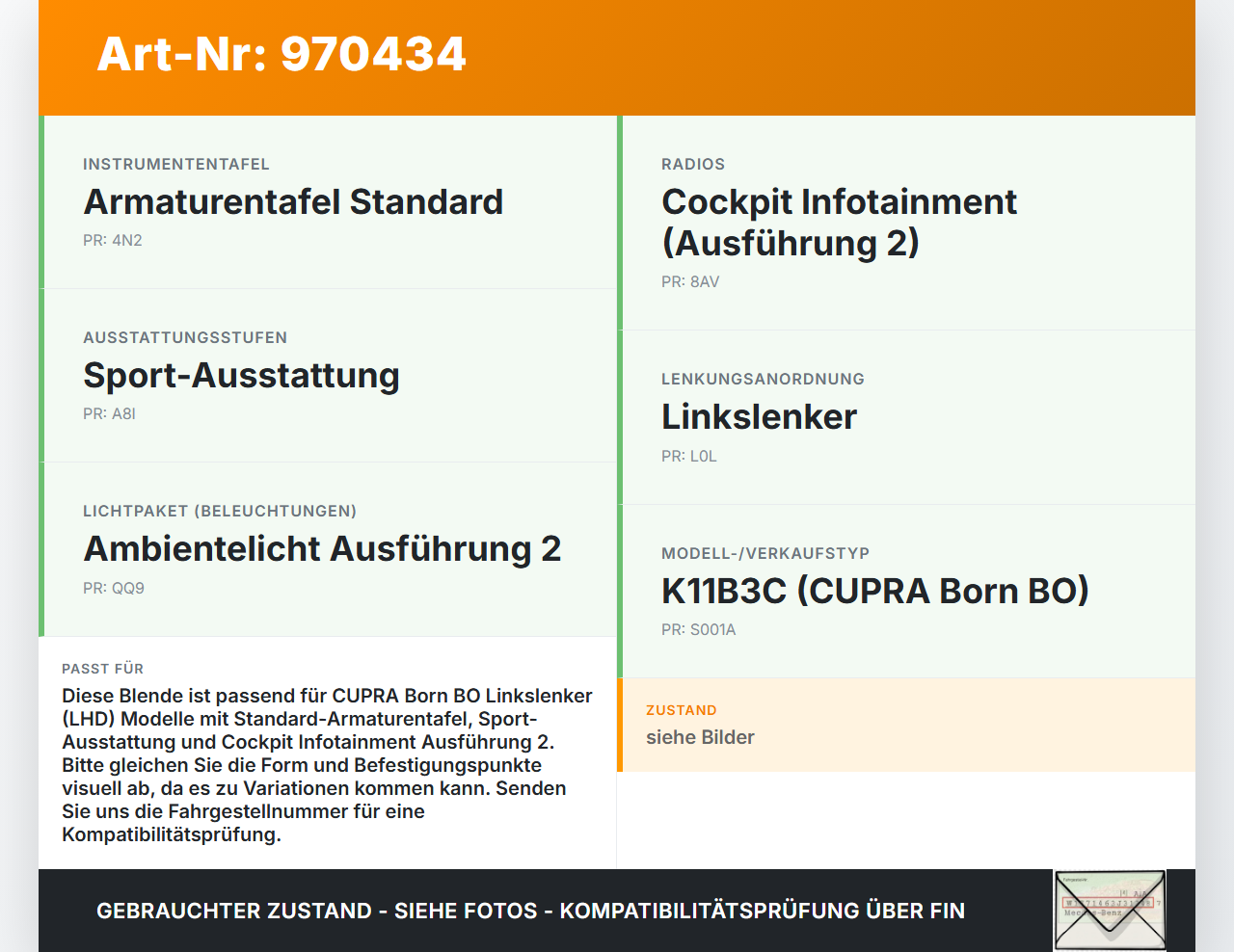Screen dimensions: 1234x952
Task: Click the K11B3C (CUPRA Born BO) model entry
Action: click(874, 591)
